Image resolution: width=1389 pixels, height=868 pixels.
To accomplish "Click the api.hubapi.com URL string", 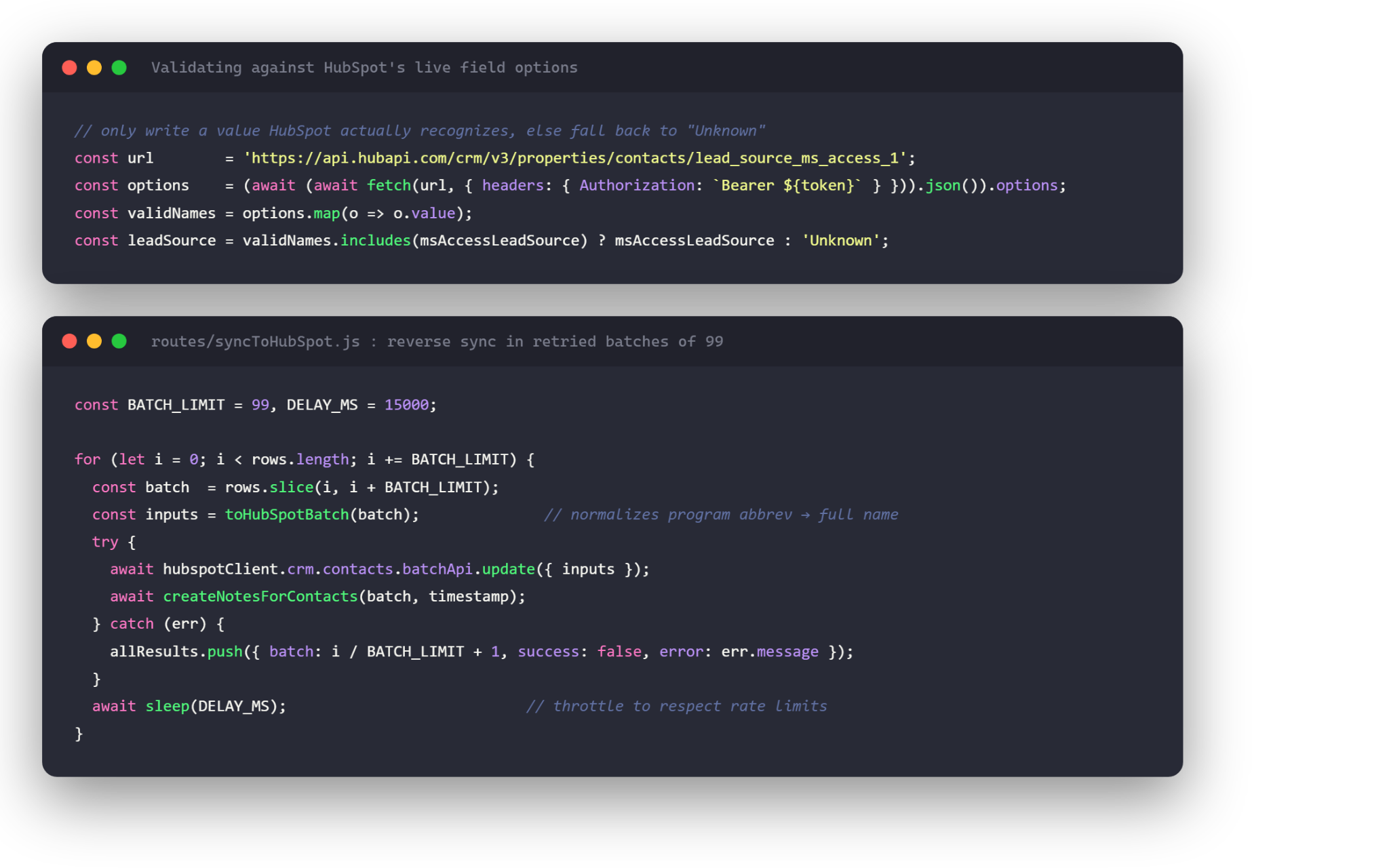I will pyautogui.click(x=574, y=158).
